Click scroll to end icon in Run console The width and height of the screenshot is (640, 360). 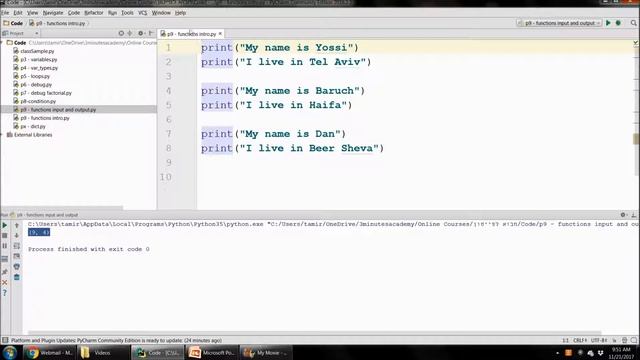tap(17, 256)
